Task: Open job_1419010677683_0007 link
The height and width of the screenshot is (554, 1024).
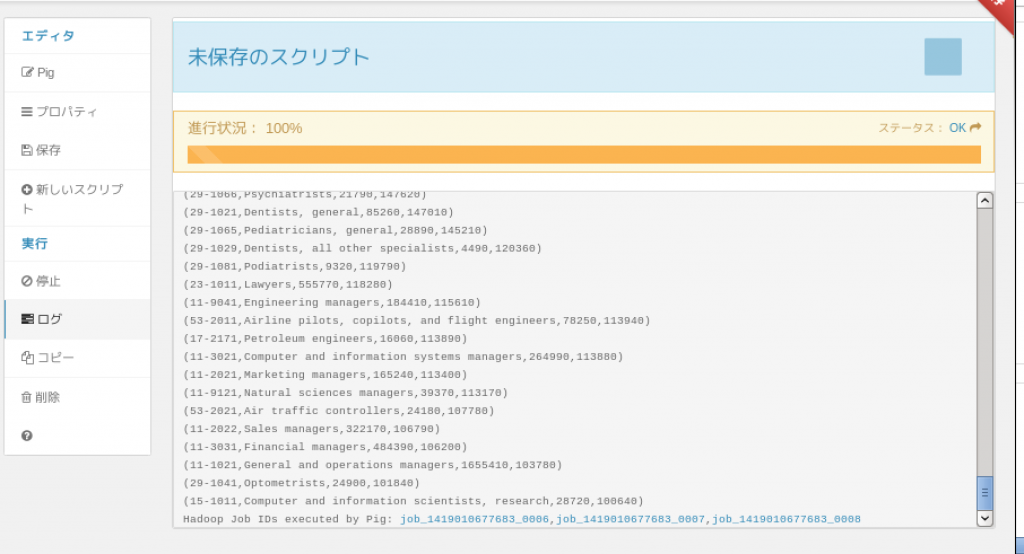Action: (631, 519)
